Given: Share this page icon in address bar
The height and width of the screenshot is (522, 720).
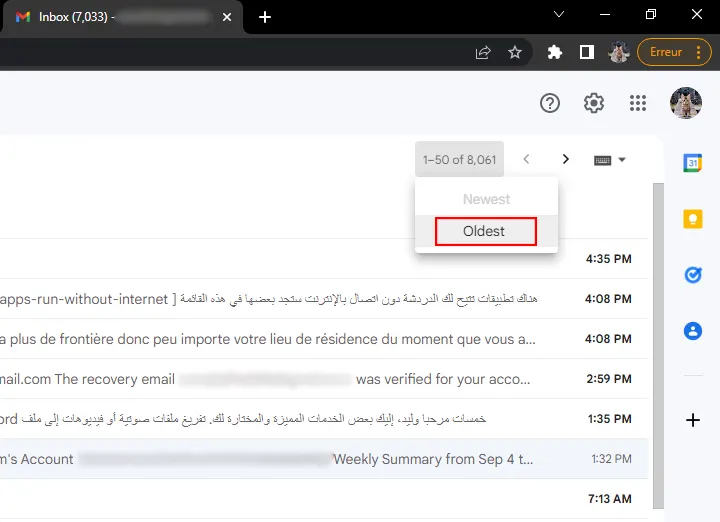Looking at the screenshot, I should pyautogui.click(x=483, y=52).
